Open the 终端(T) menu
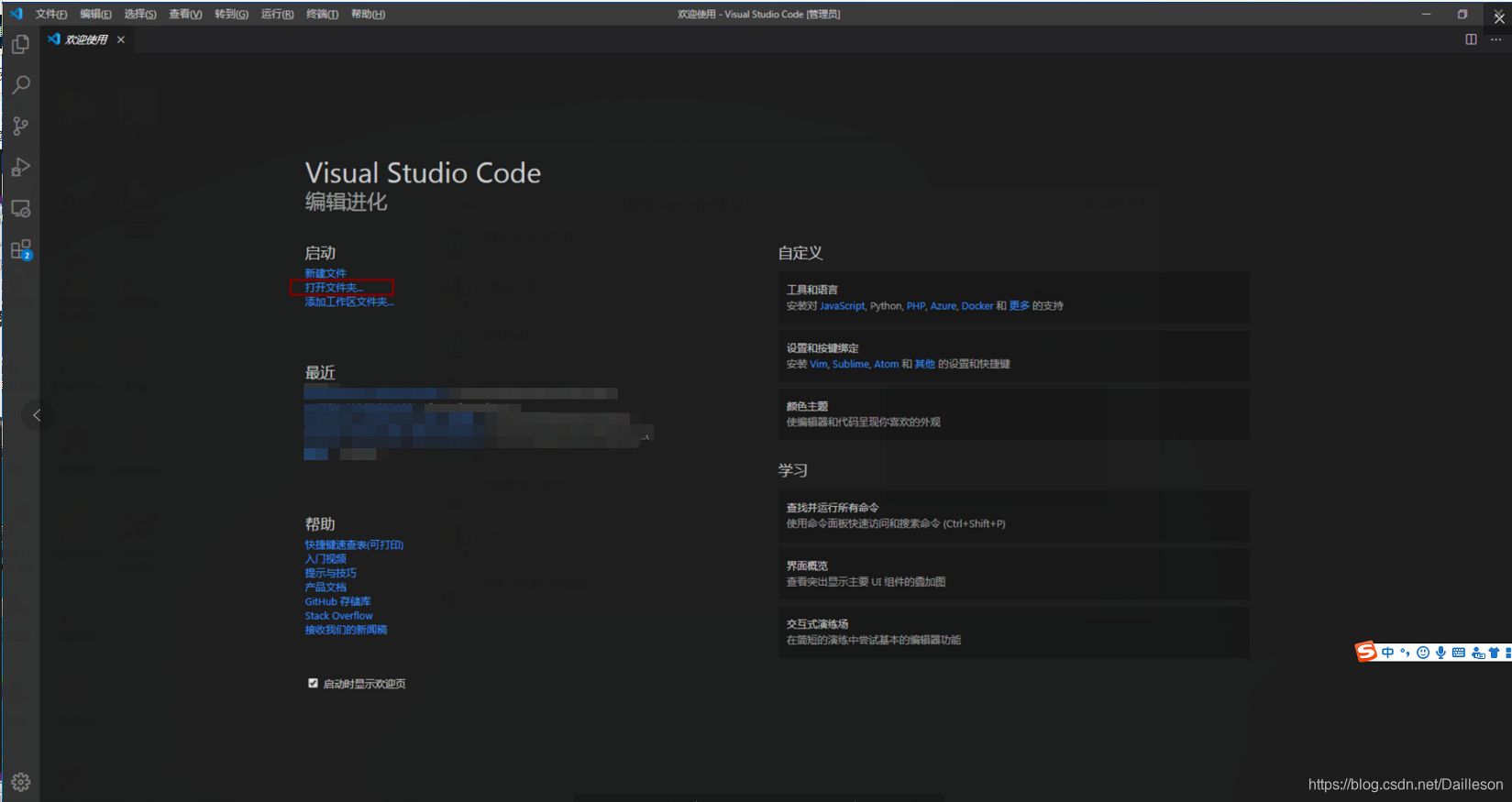The height and width of the screenshot is (802, 1512). click(322, 14)
